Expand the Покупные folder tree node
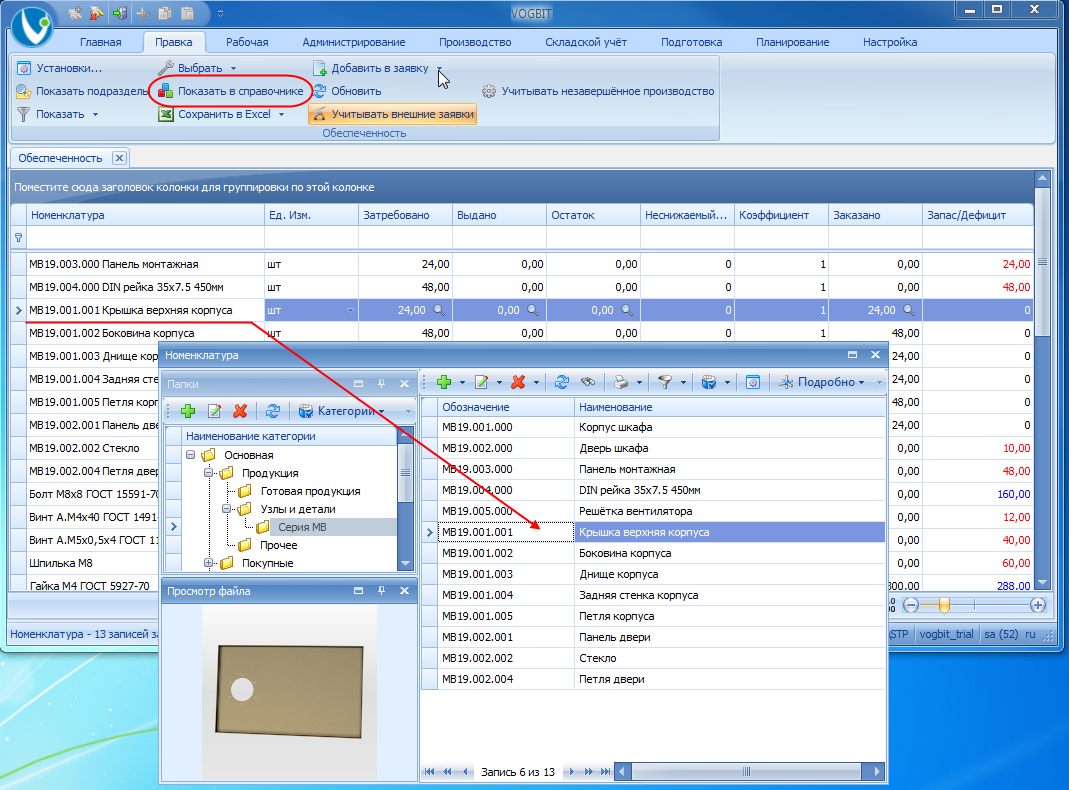1069x790 pixels. 209,563
